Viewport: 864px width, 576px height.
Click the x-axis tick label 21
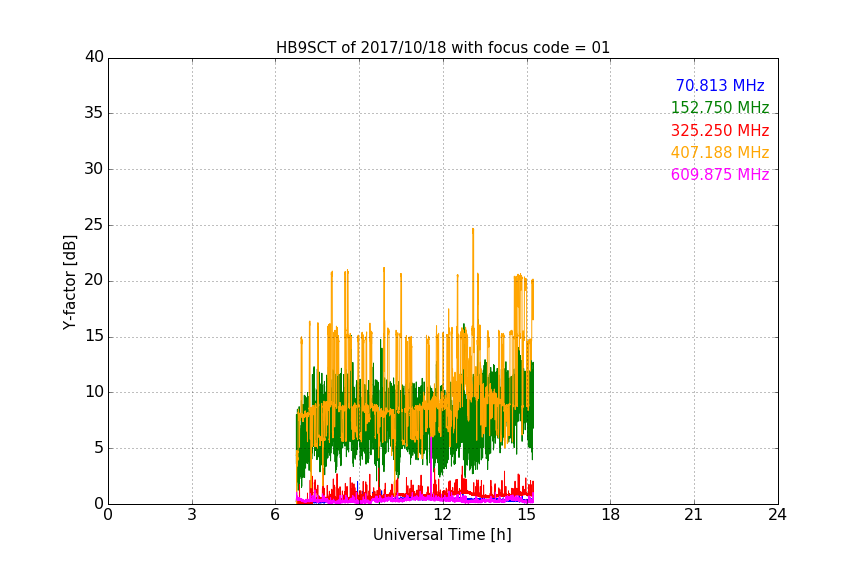(694, 515)
